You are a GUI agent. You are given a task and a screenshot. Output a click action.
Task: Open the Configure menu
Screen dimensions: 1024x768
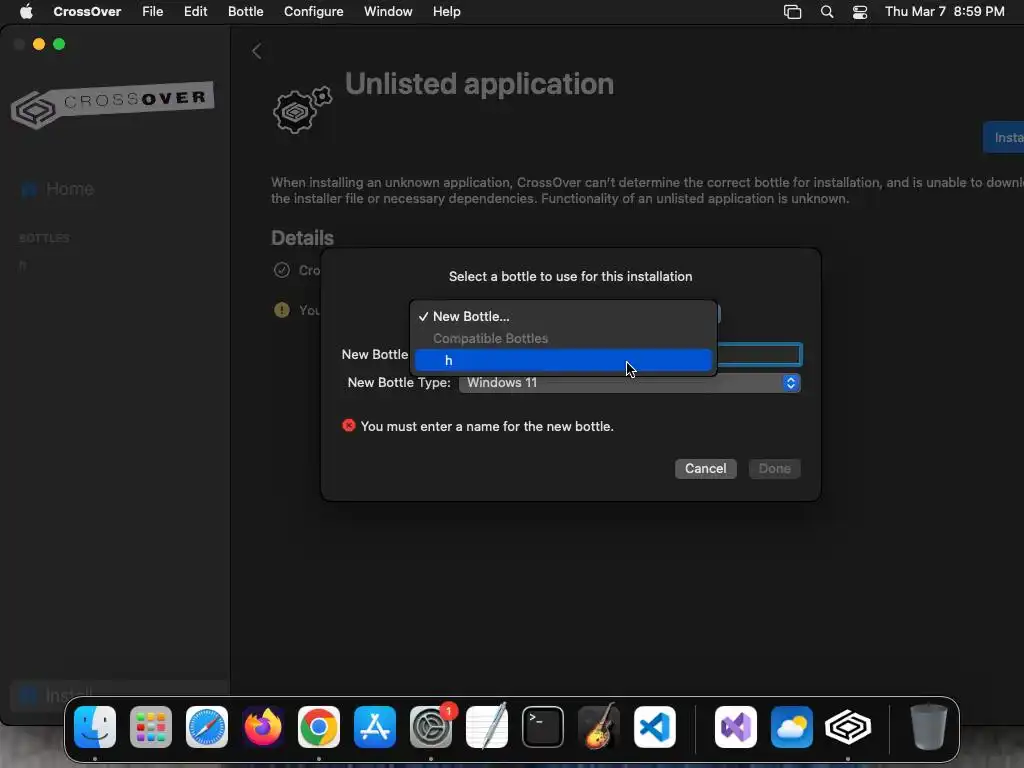pos(313,12)
